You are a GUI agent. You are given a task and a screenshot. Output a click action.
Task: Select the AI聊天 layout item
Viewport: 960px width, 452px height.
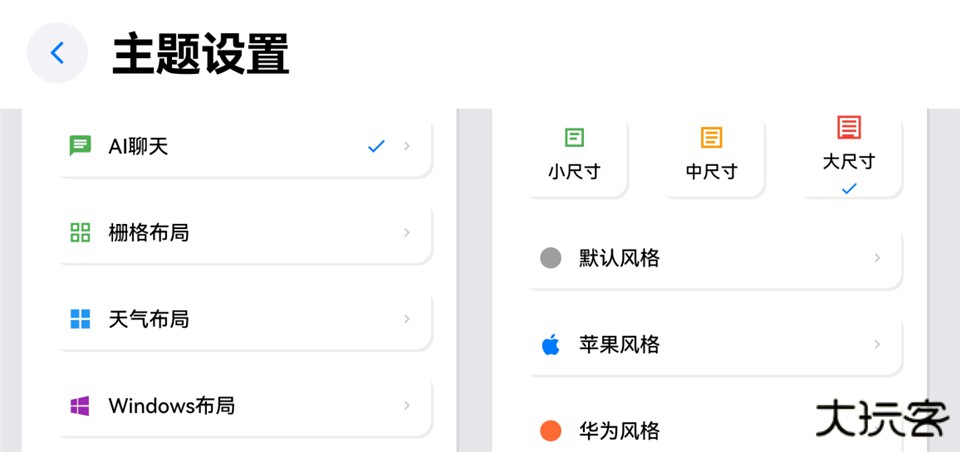(x=240, y=146)
